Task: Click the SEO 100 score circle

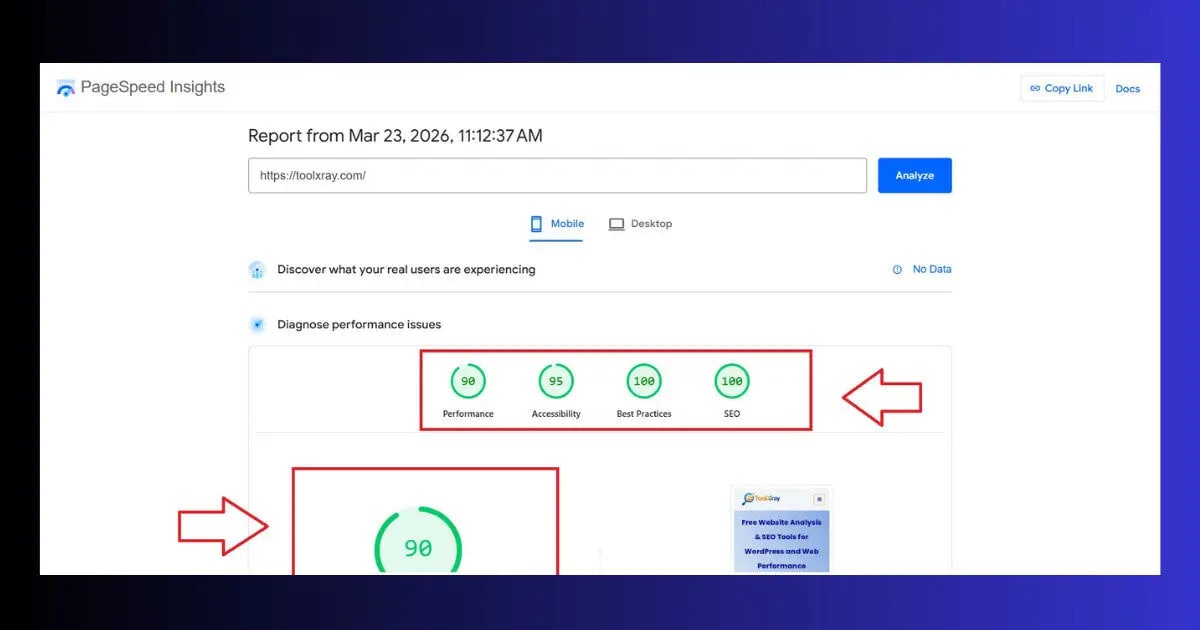Action: [x=731, y=381]
